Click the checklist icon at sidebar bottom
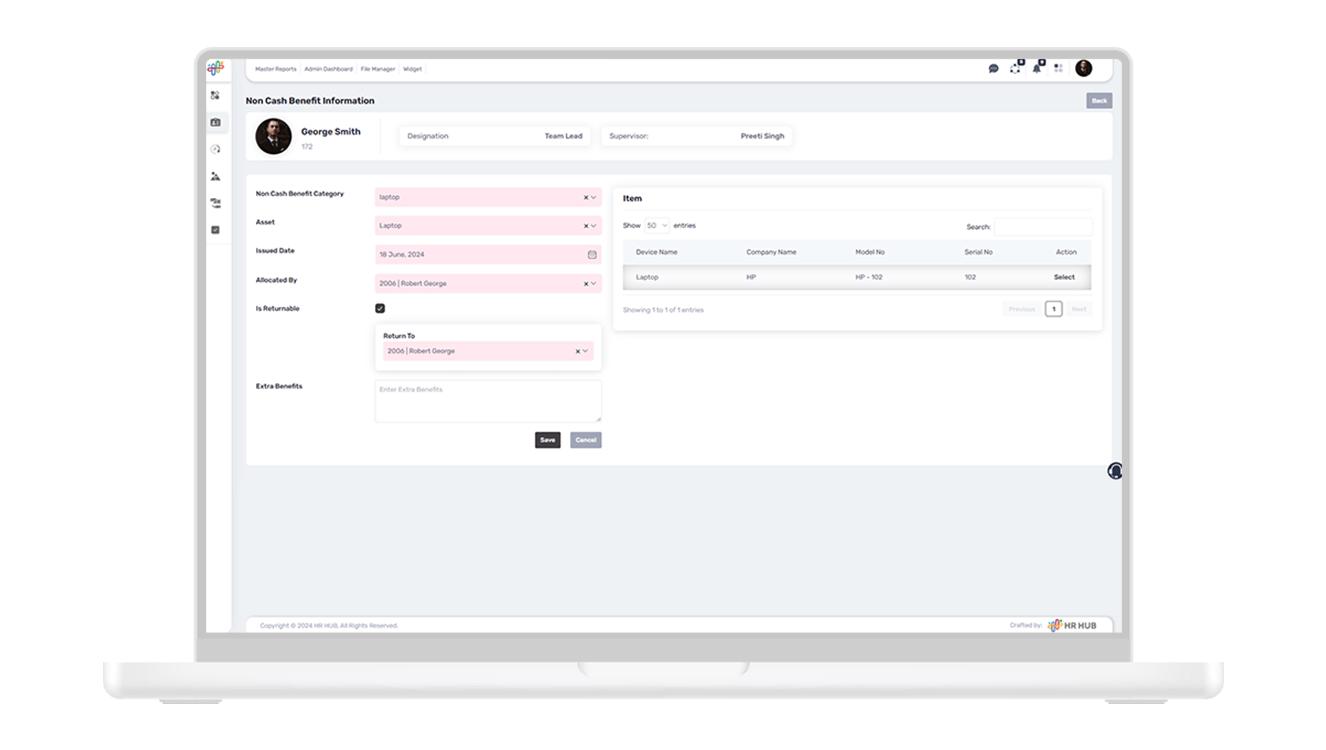Screen dimensions: 1326x750 (x=215, y=230)
